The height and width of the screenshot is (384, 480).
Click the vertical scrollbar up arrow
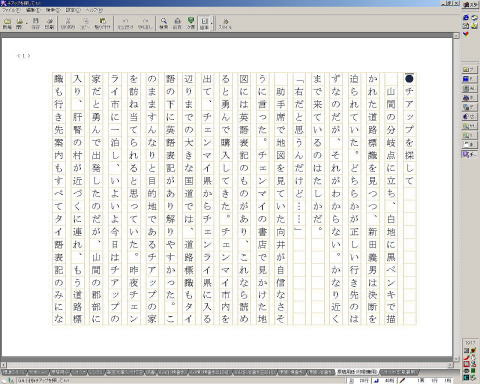456,35
